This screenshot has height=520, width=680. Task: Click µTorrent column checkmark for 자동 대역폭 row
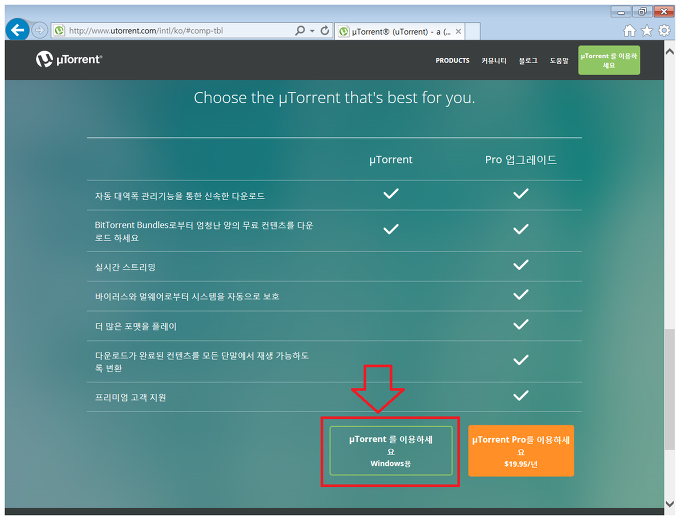[391, 194]
